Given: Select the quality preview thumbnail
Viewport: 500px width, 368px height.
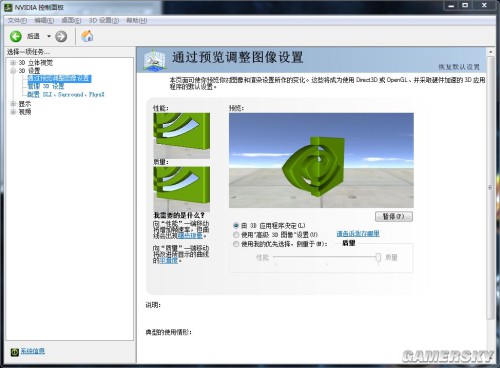Looking at the screenshot, I should click(181, 189).
